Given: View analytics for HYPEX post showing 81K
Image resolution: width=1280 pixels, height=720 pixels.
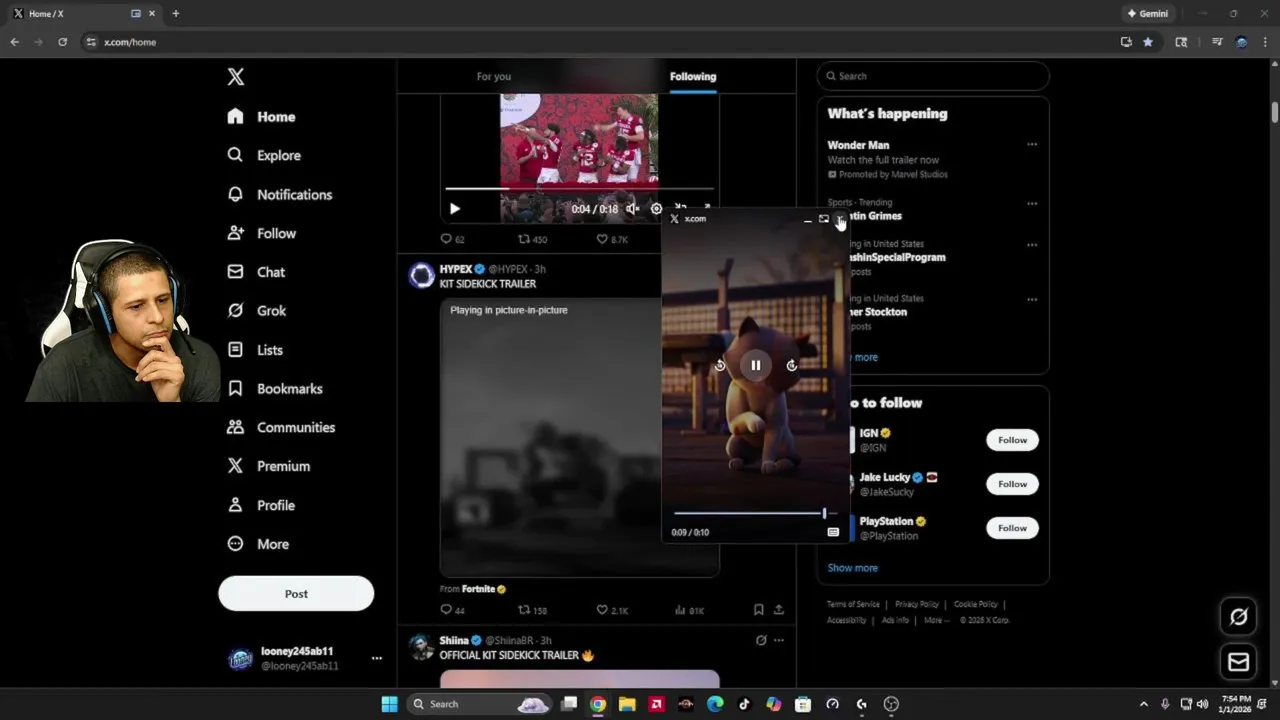Looking at the screenshot, I should [689, 610].
